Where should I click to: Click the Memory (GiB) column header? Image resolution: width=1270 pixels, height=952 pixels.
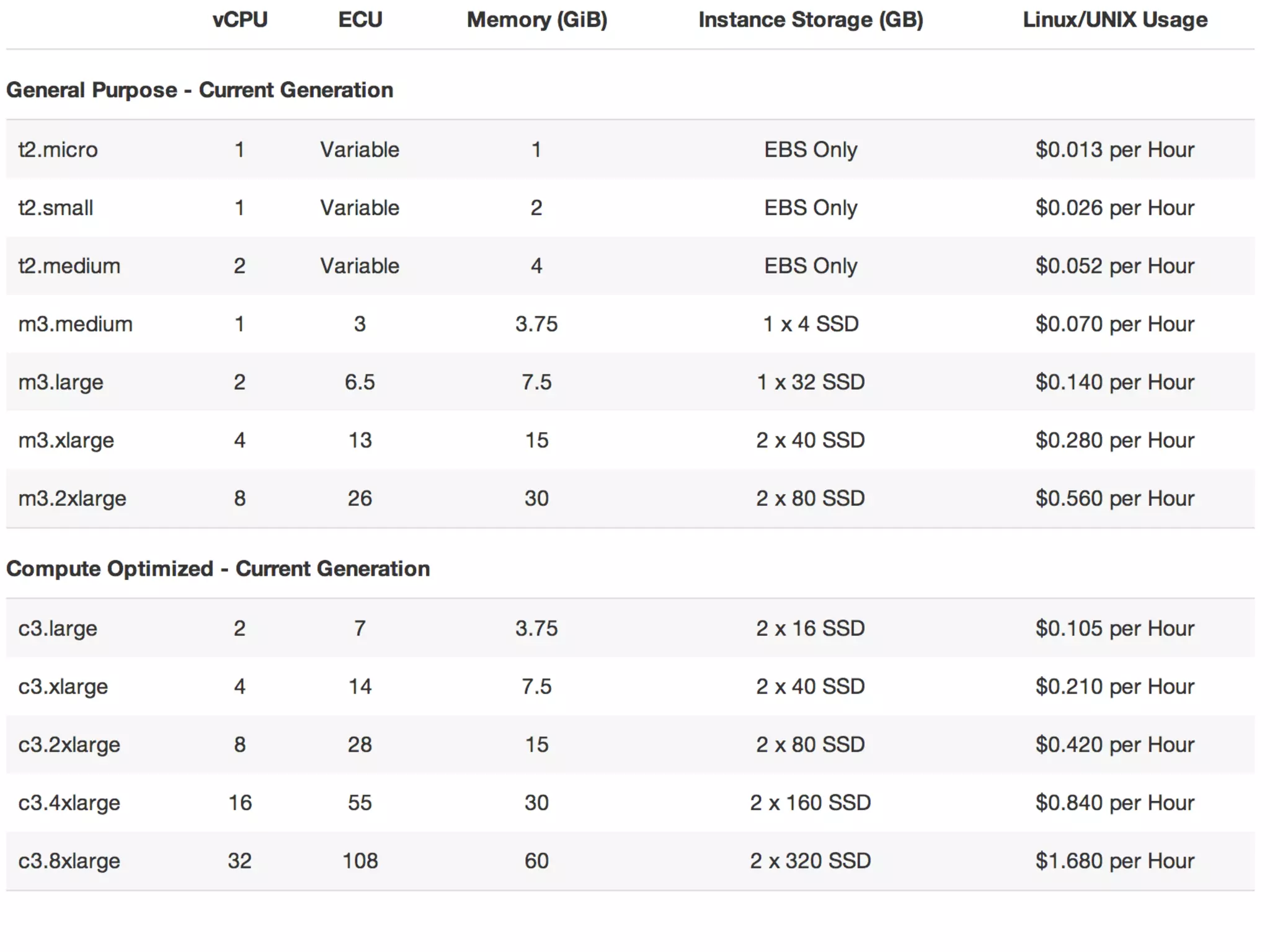coord(536,20)
